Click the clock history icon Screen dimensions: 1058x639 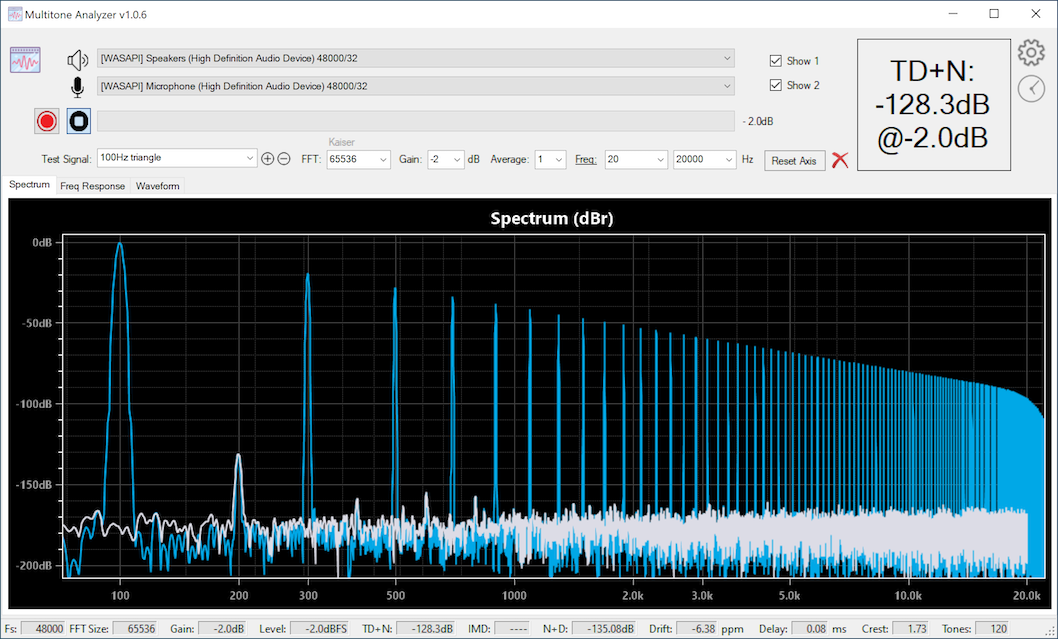[1031, 88]
